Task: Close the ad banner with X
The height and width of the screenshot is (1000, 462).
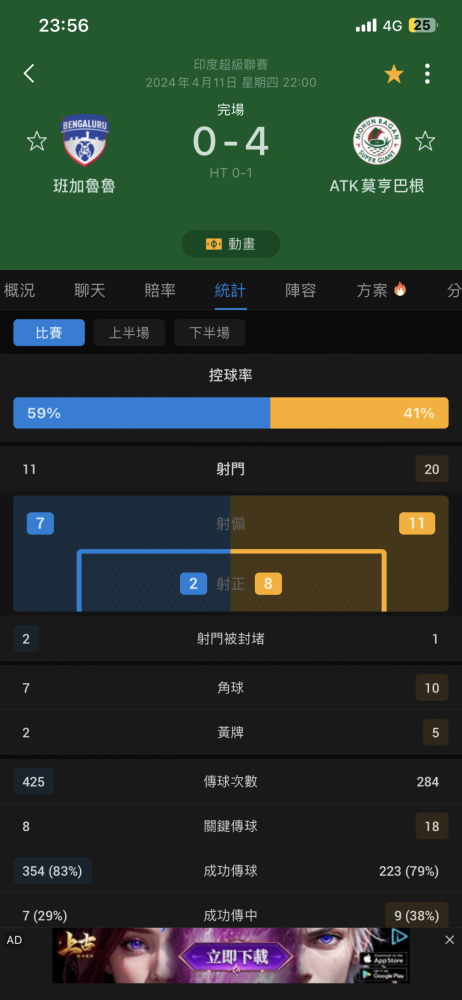Action: (x=449, y=940)
